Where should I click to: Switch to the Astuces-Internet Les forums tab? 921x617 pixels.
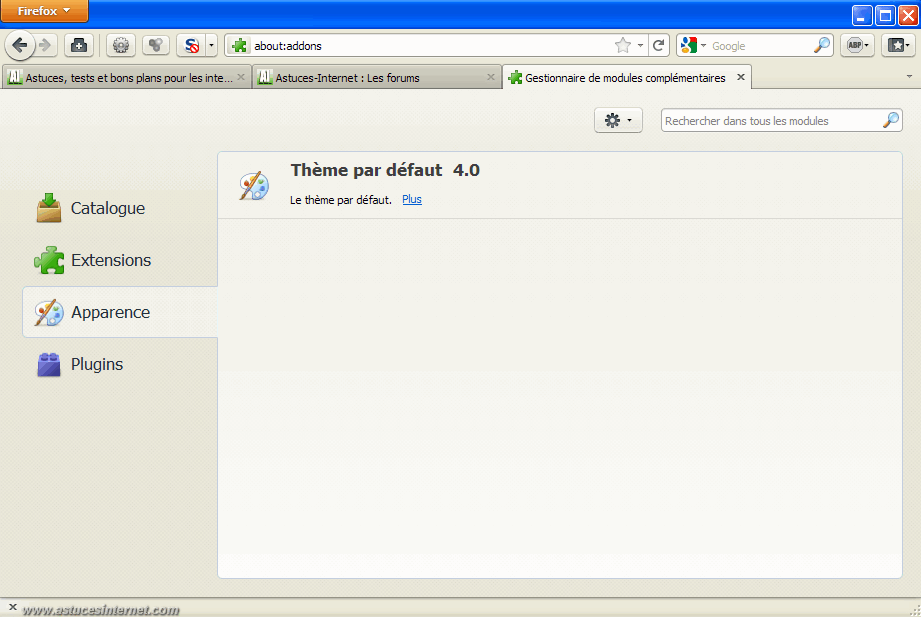pos(377,78)
